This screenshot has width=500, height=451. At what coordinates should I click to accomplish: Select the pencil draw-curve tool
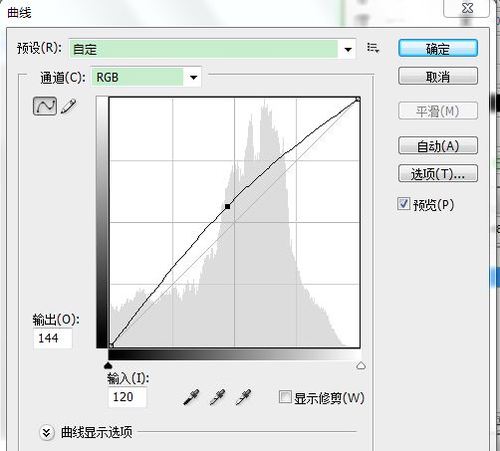[x=69, y=107]
